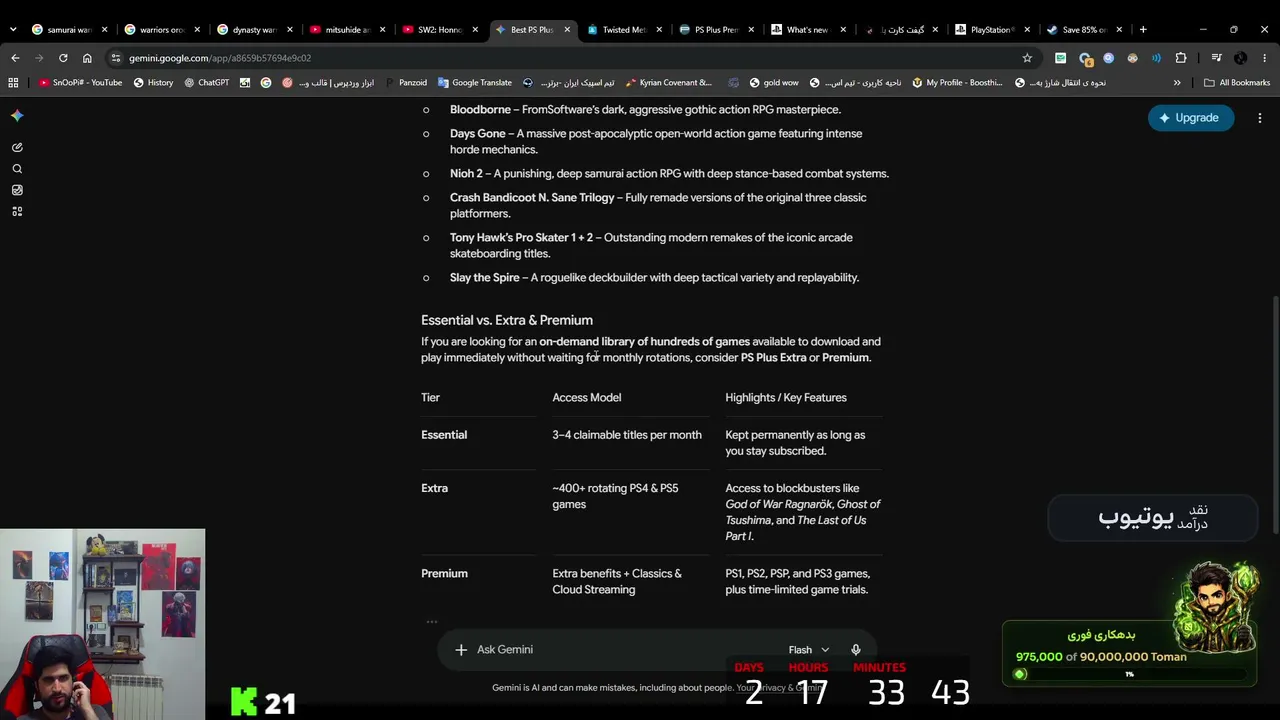Open the Flash model selector dropdown

point(808,650)
